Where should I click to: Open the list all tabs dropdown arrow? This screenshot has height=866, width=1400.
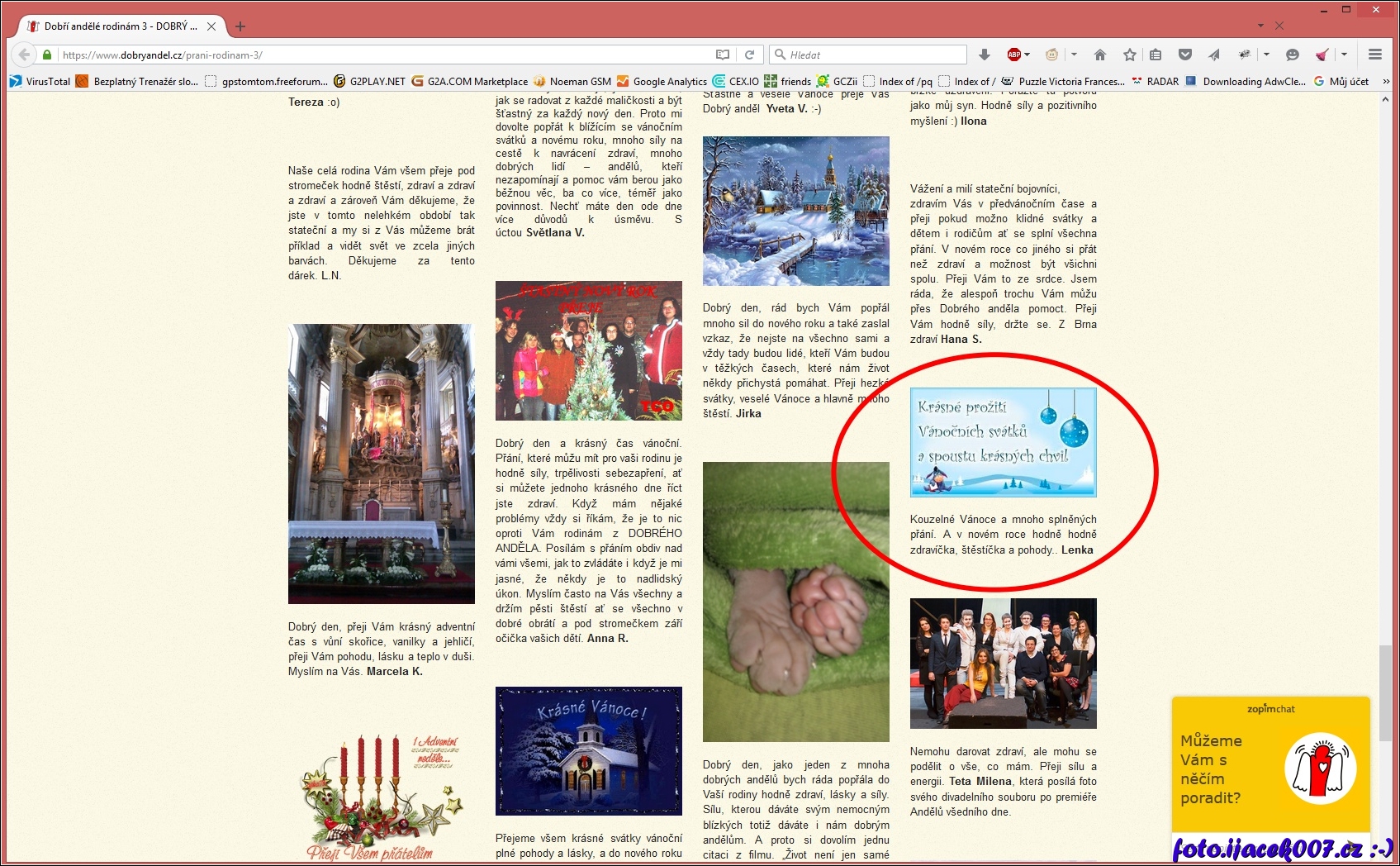(1260, 26)
